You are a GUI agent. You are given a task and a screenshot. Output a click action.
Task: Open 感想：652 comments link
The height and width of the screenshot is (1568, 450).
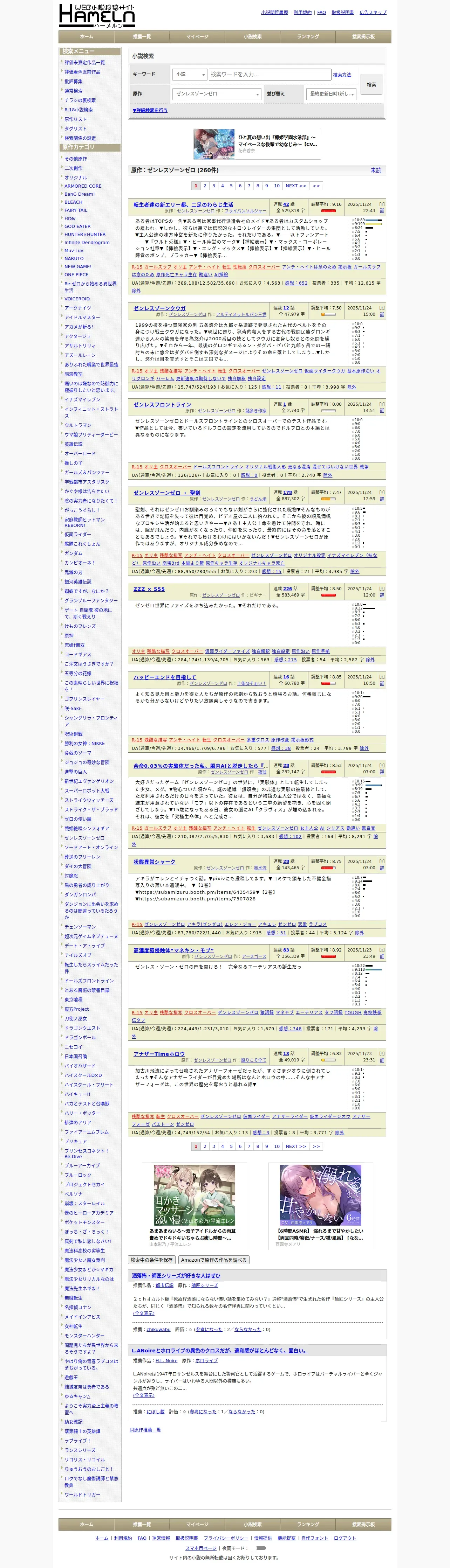(x=296, y=283)
